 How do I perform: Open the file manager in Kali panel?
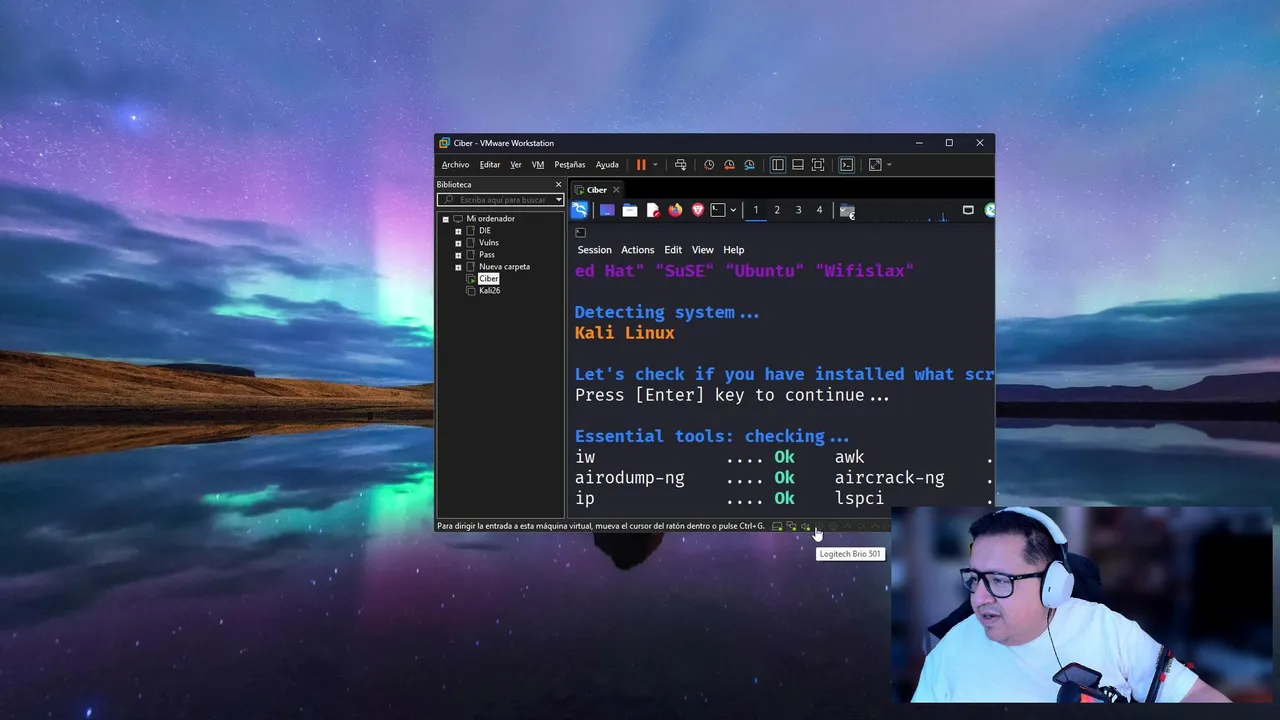pos(630,210)
